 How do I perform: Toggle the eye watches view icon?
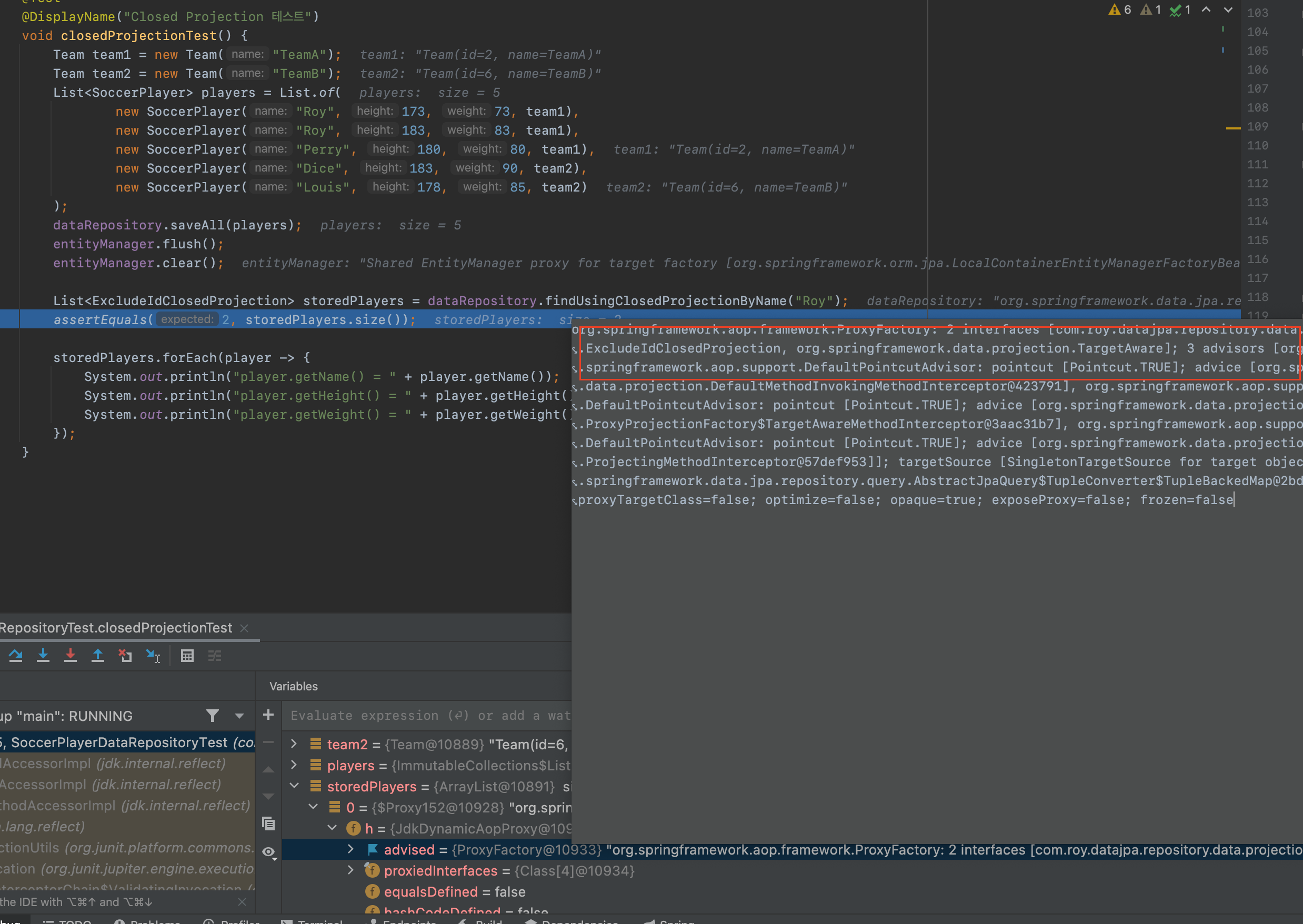pos(268,852)
